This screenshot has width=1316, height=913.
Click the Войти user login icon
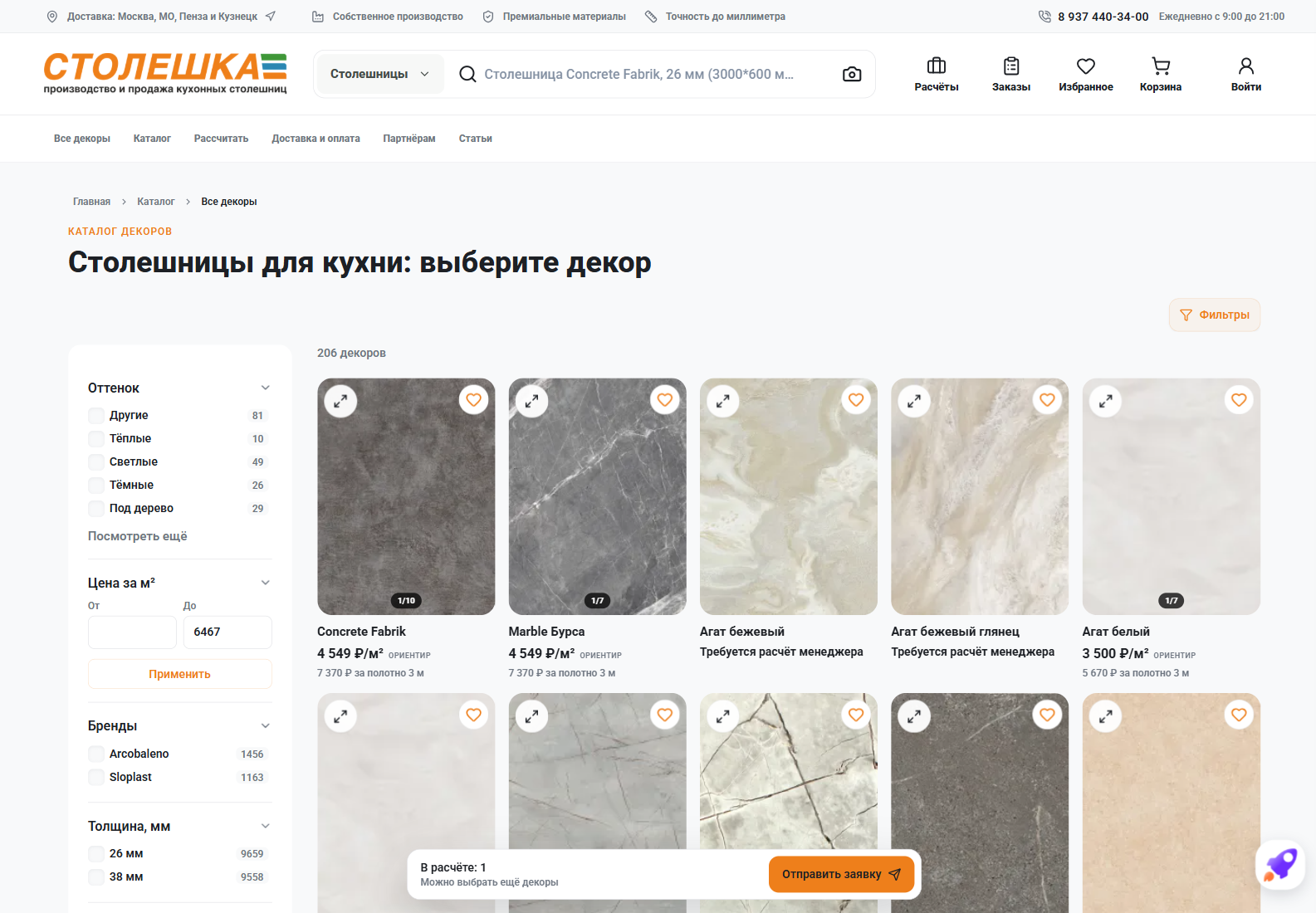pos(1245,74)
